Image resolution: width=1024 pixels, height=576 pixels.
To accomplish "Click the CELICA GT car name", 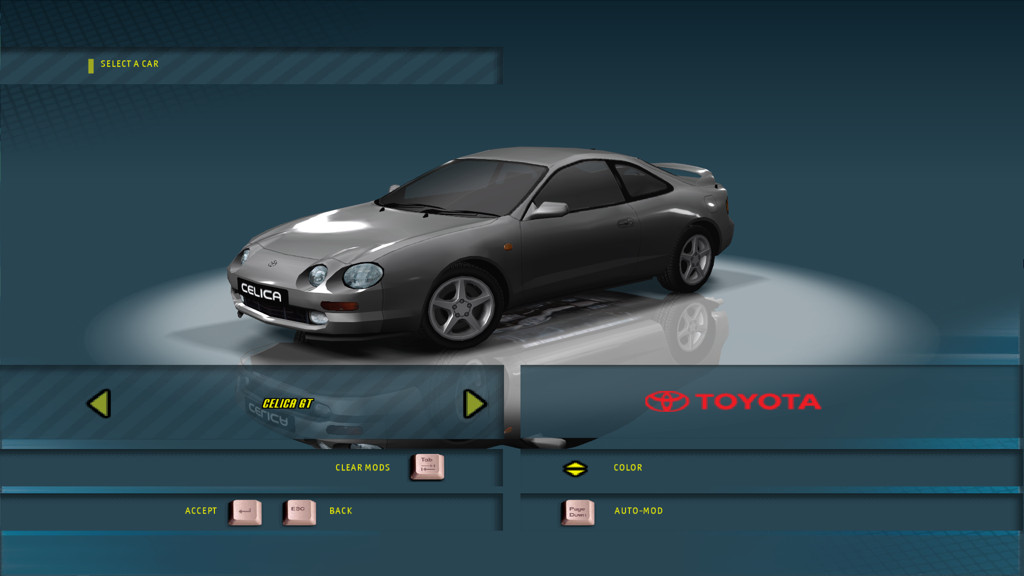I will pyautogui.click(x=288, y=404).
